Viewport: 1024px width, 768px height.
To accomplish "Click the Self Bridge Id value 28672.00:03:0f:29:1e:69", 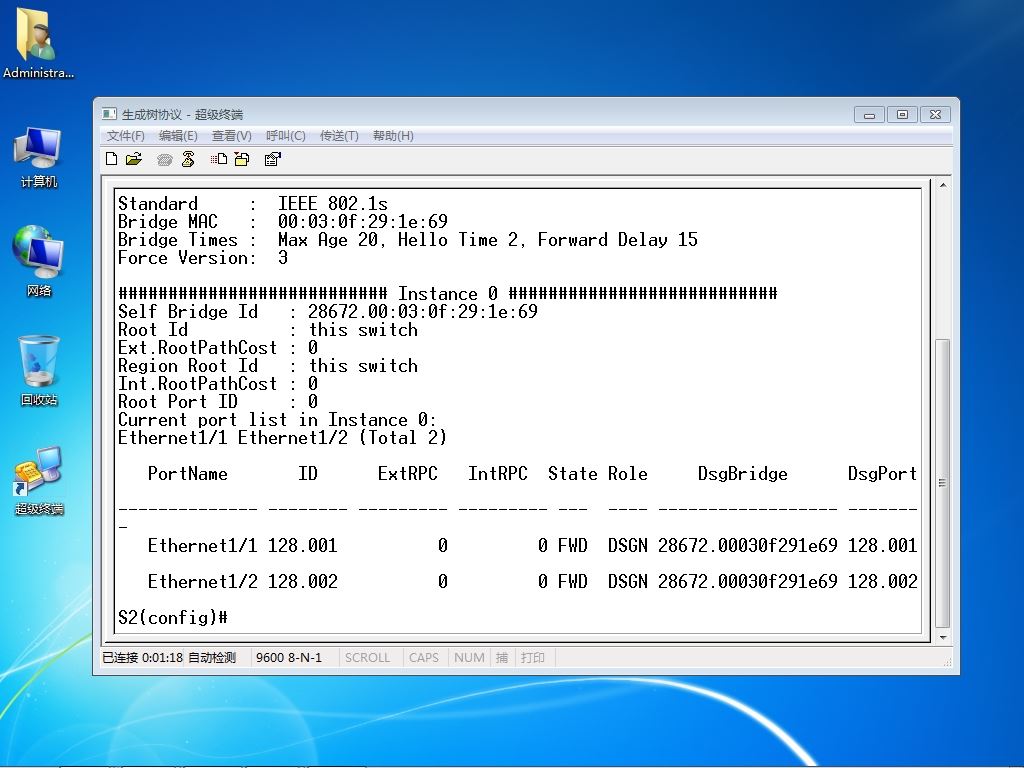I will pyautogui.click(x=423, y=312).
